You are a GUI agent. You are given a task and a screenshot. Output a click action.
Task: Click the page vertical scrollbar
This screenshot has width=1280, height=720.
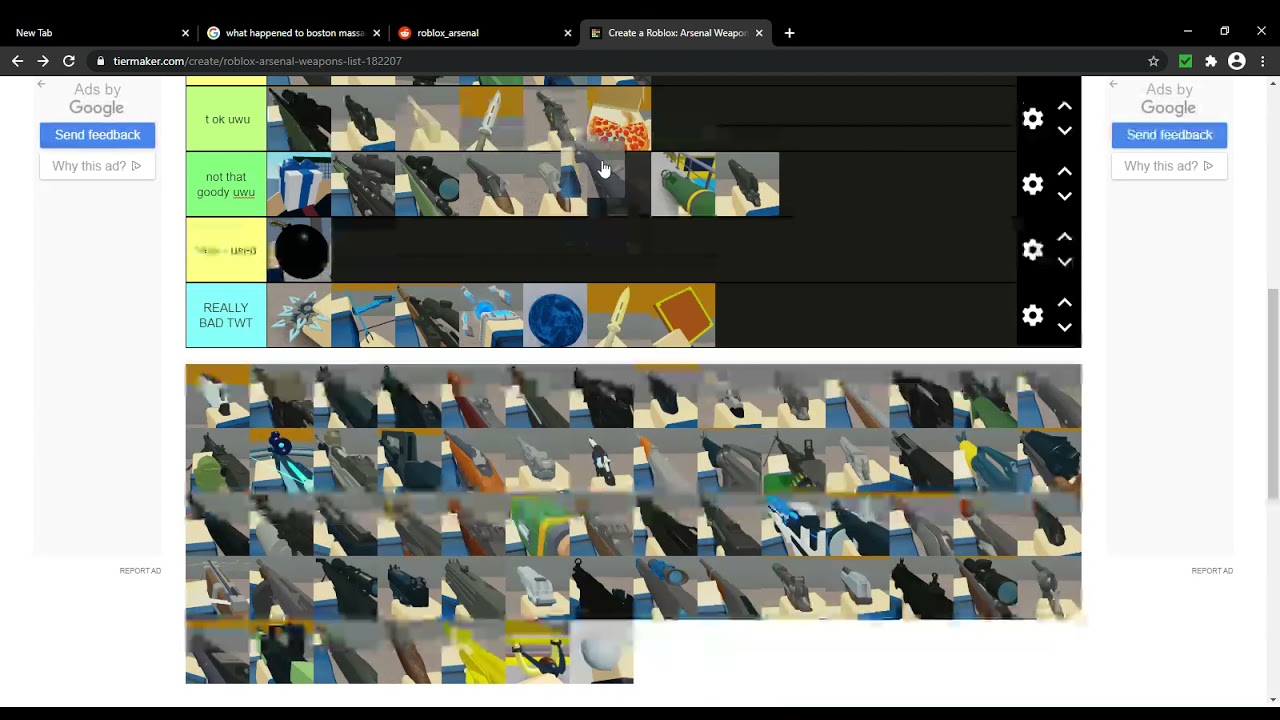[1272, 393]
